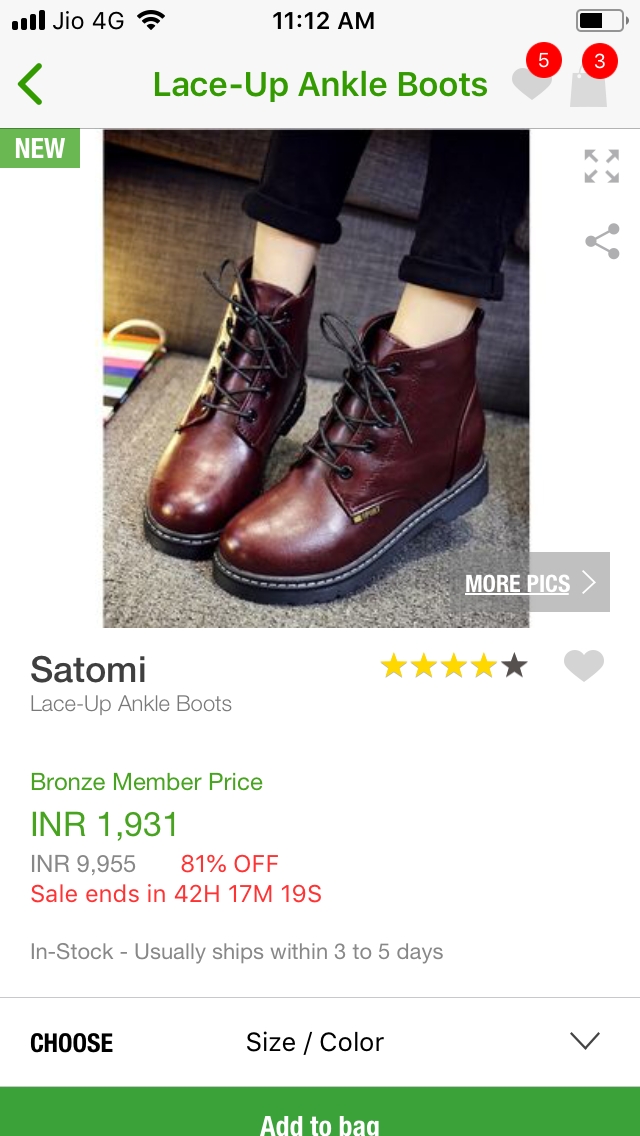
Task: Tap the boots product photo
Action: pos(316,378)
